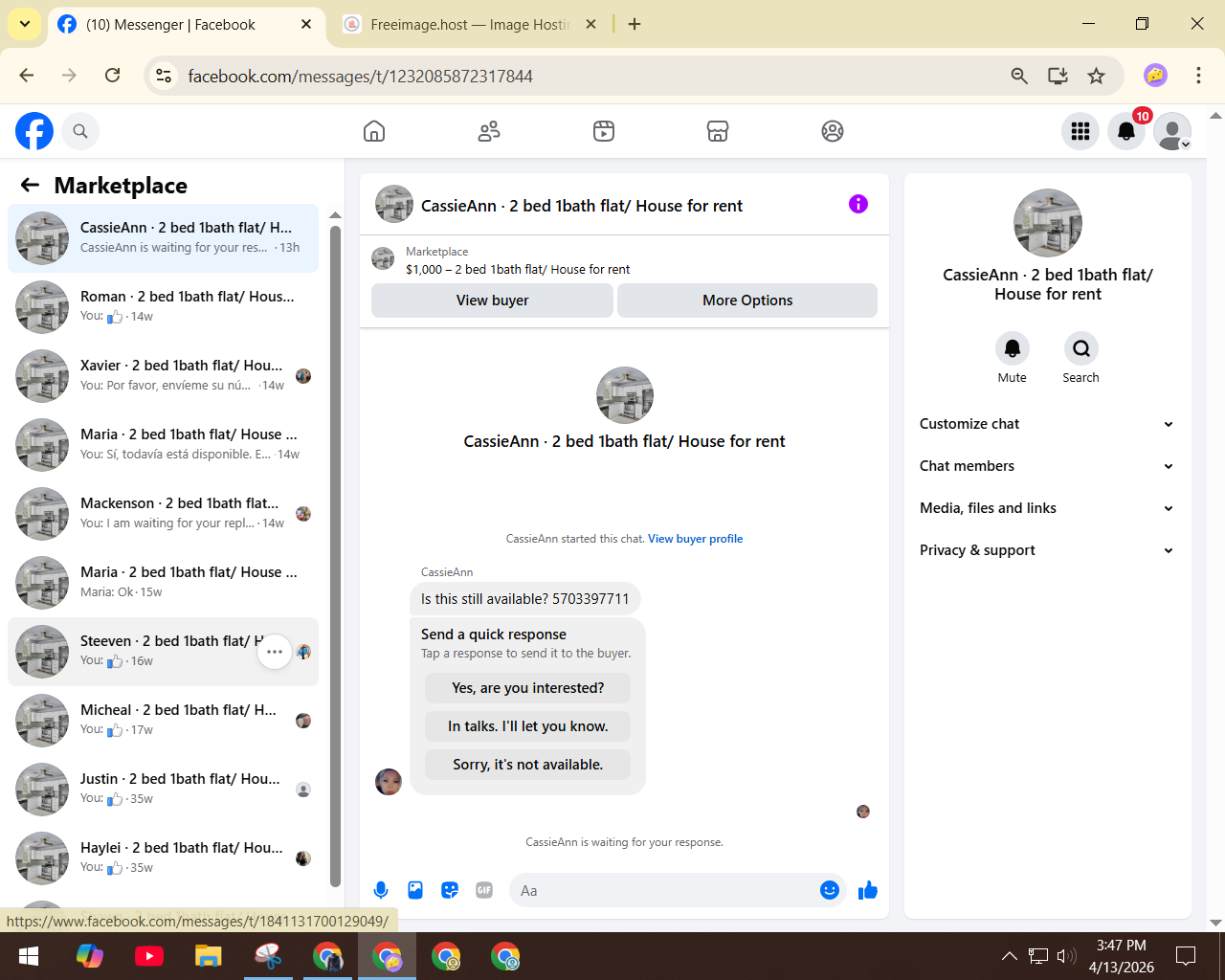This screenshot has height=980, width=1225.
Task: Open the account profile avatar menu
Action: coord(1172,131)
